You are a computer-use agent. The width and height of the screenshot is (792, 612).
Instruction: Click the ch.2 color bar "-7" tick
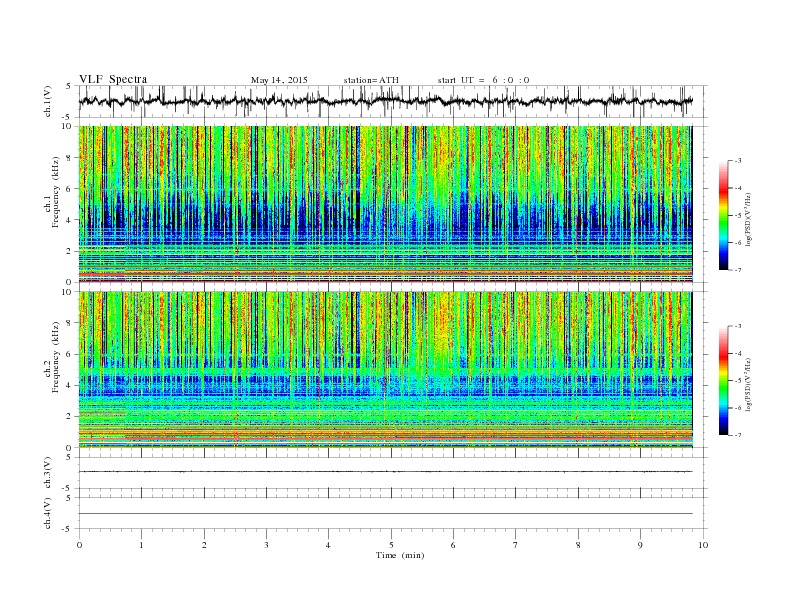click(737, 435)
